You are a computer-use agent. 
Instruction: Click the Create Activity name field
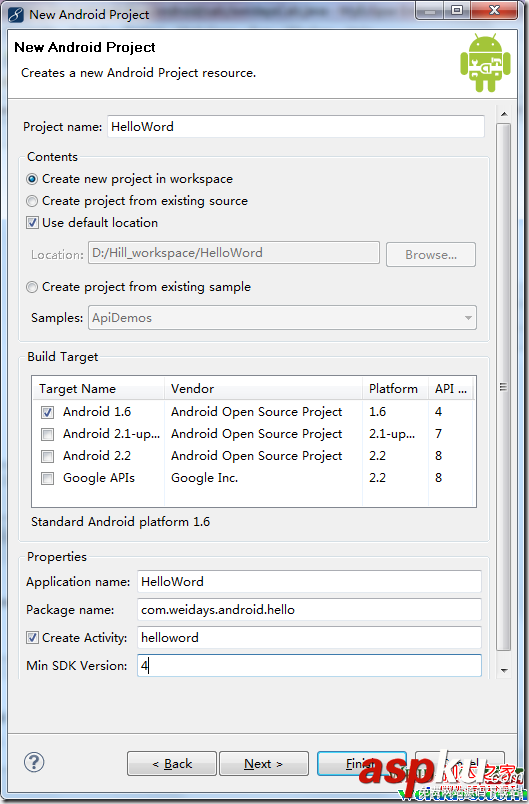(309, 637)
